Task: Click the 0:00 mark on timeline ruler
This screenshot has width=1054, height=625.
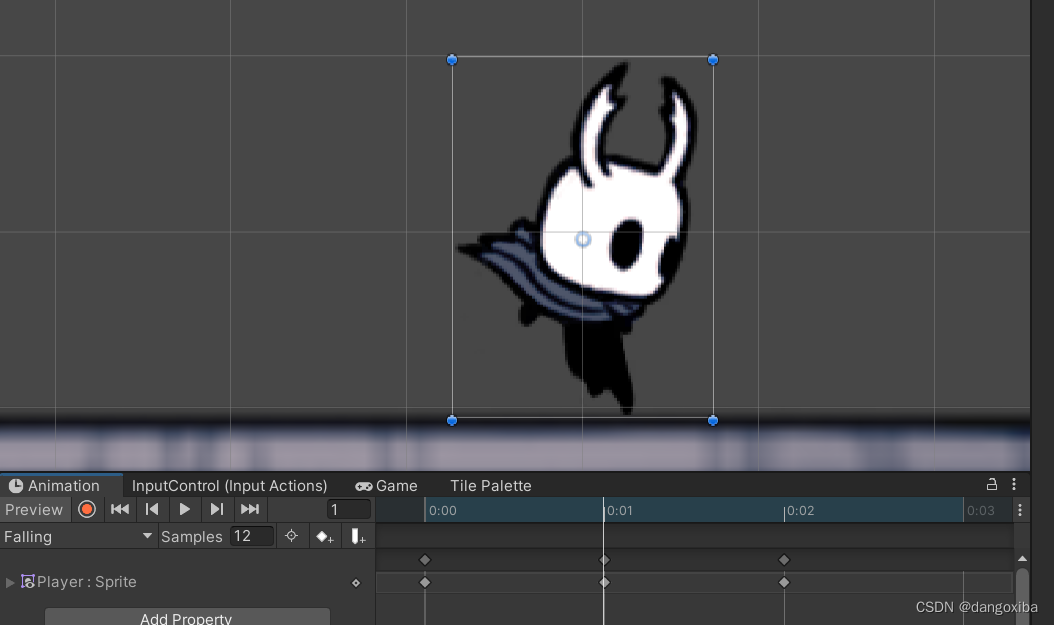Action: click(442, 511)
